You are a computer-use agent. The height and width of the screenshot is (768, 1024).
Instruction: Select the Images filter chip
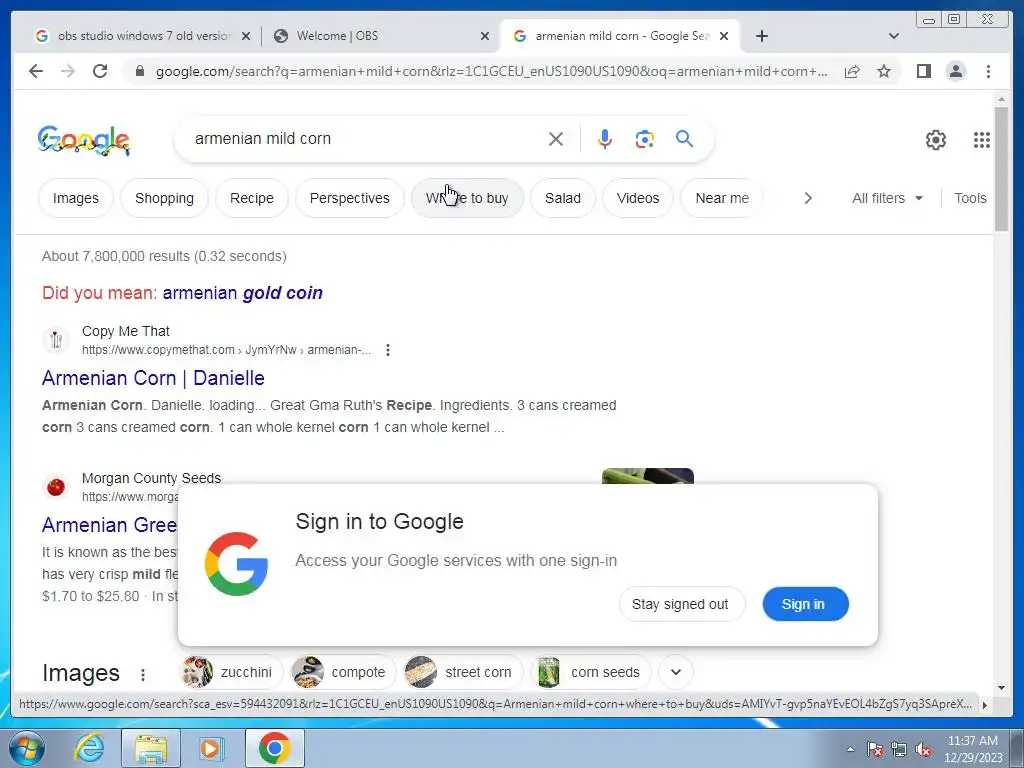coord(76,198)
